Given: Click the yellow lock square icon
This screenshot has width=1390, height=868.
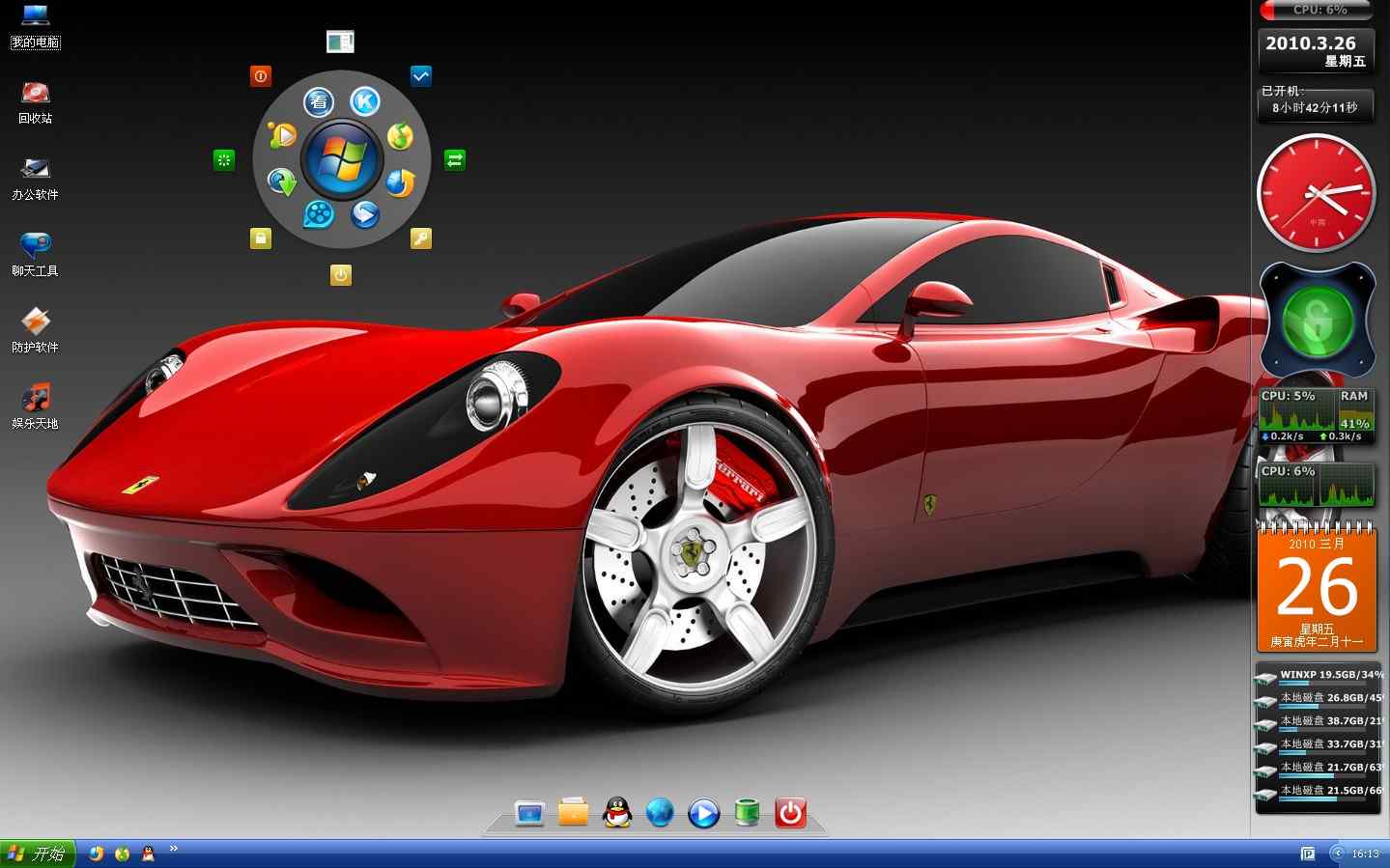Looking at the screenshot, I should 261,238.
